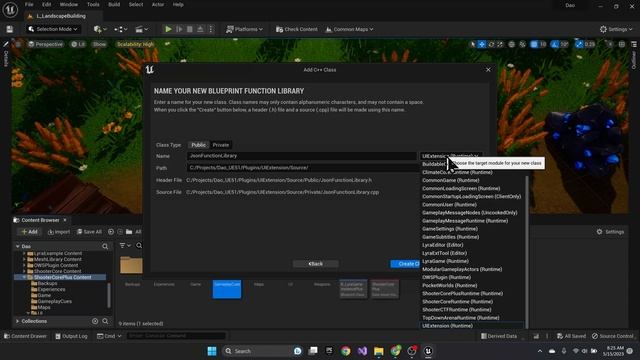Image resolution: width=640 pixels, height=360 pixels.
Task: Close the Add C++ Class dialog
Action: pyautogui.click(x=488, y=70)
